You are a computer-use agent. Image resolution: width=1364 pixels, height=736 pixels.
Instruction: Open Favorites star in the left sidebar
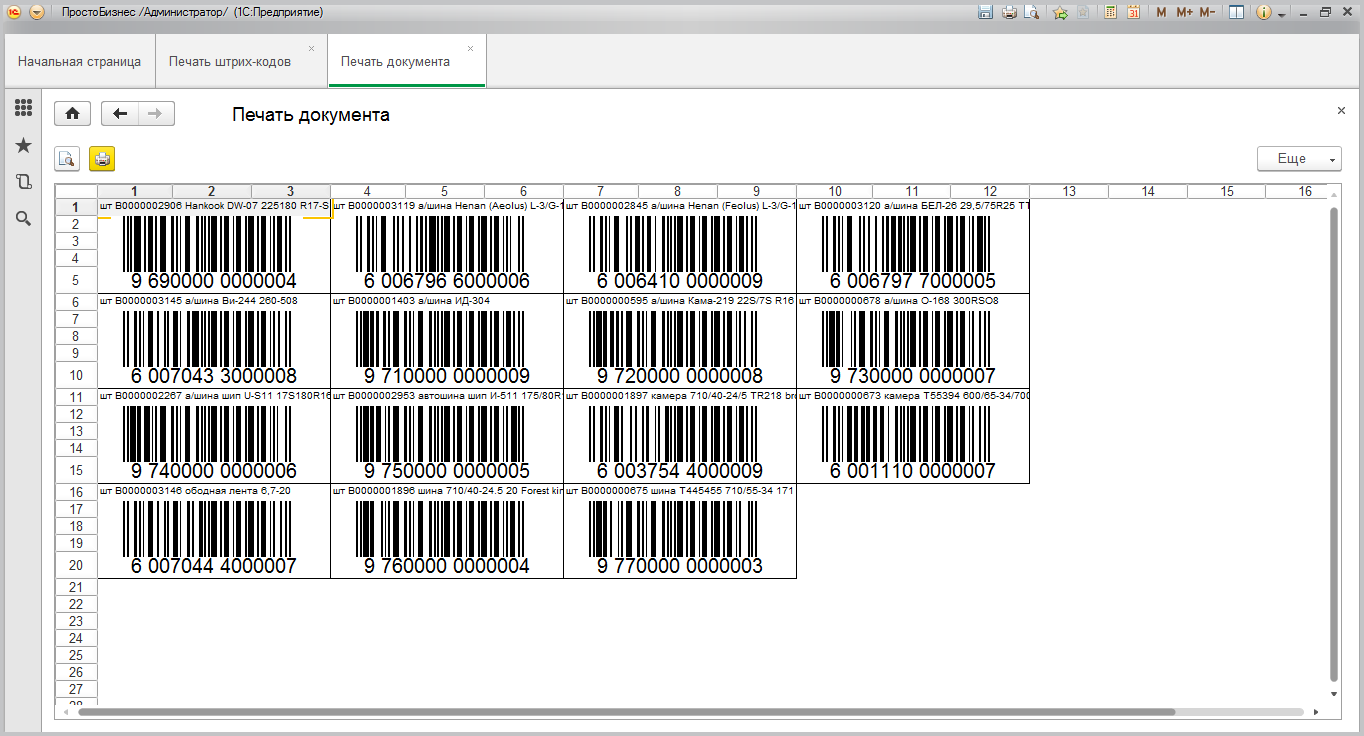23,146
